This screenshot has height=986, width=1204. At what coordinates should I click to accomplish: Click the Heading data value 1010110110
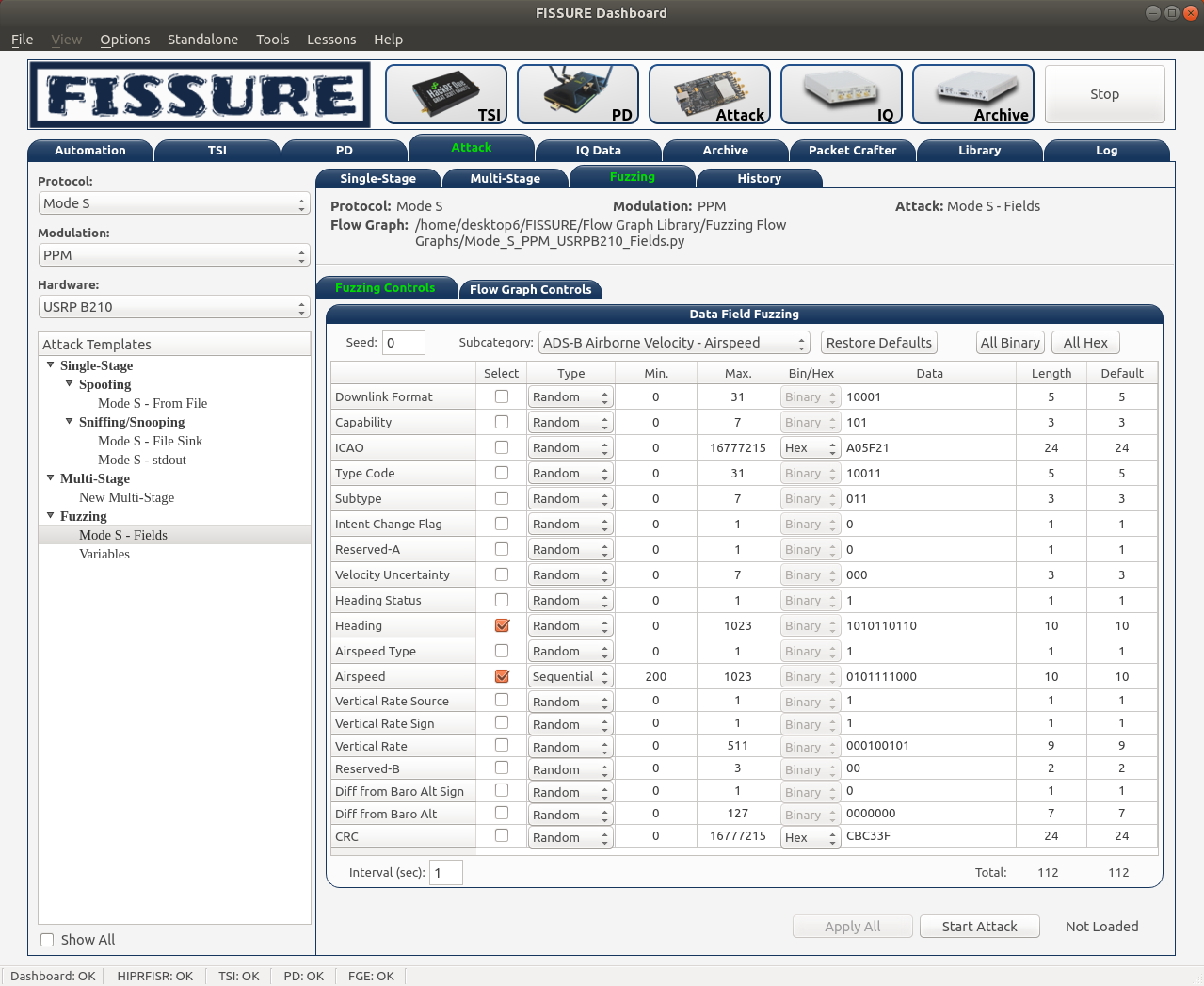point(929,625)
